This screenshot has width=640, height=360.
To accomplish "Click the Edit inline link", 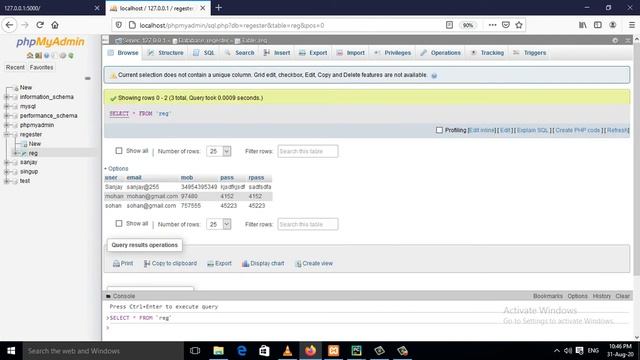I will [x=482, y=130].
